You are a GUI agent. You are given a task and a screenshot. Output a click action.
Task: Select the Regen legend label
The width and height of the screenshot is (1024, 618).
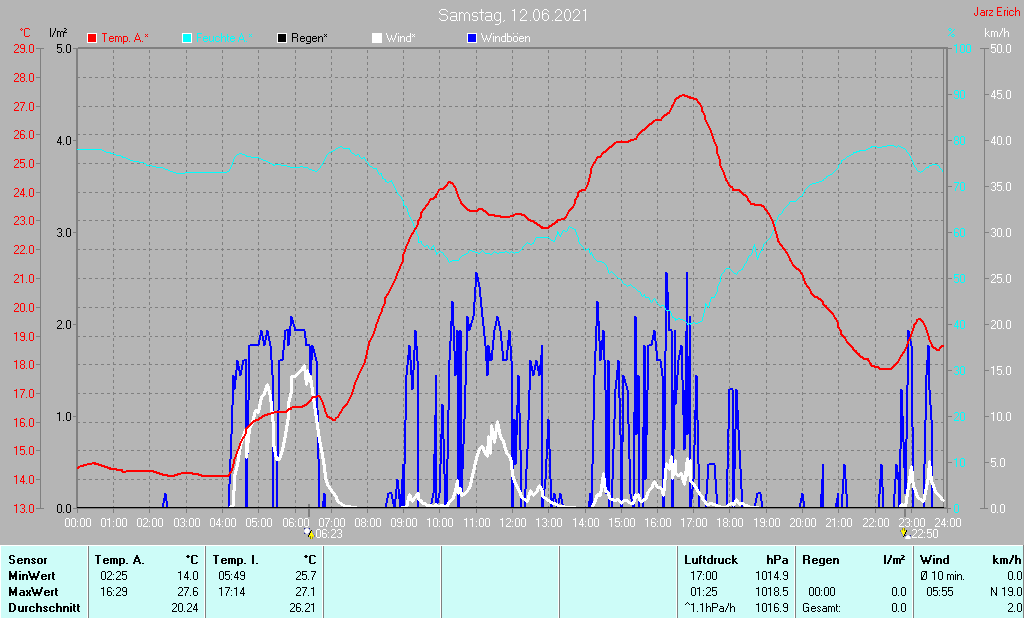(309, 38)
